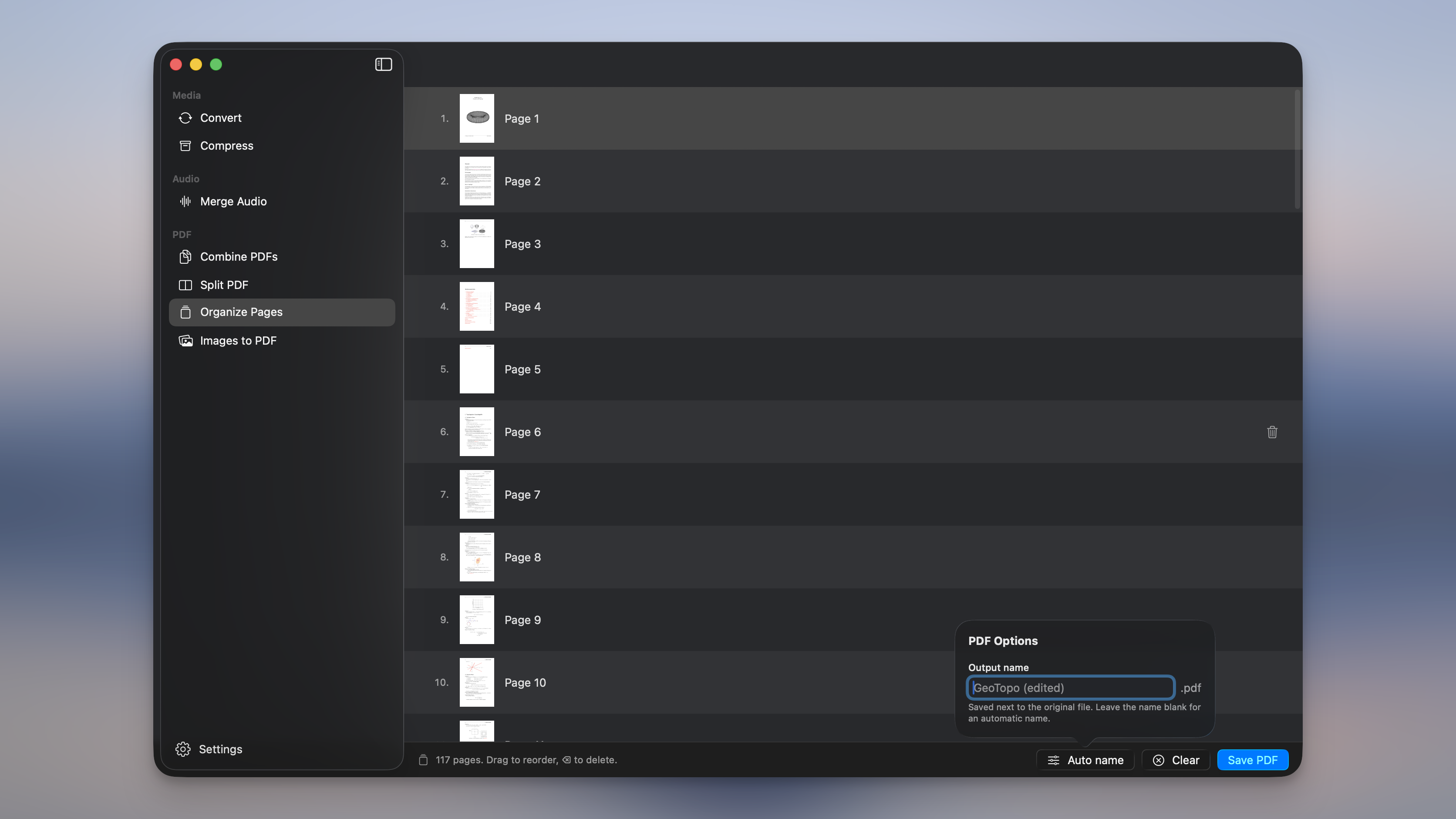Select Page 7 thumbnail

coord(476,495)
